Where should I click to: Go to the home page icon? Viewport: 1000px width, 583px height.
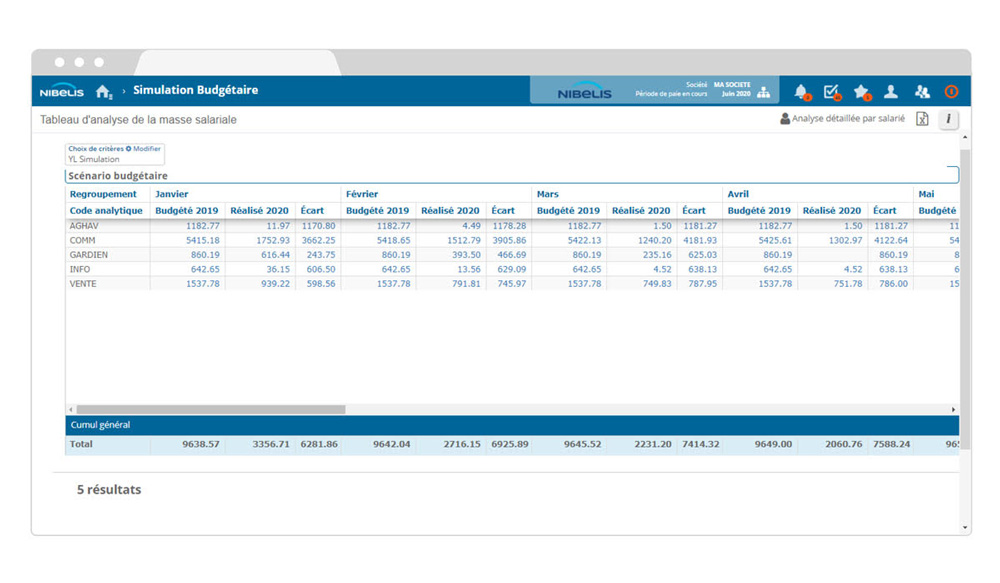click(x=103, y=92)
